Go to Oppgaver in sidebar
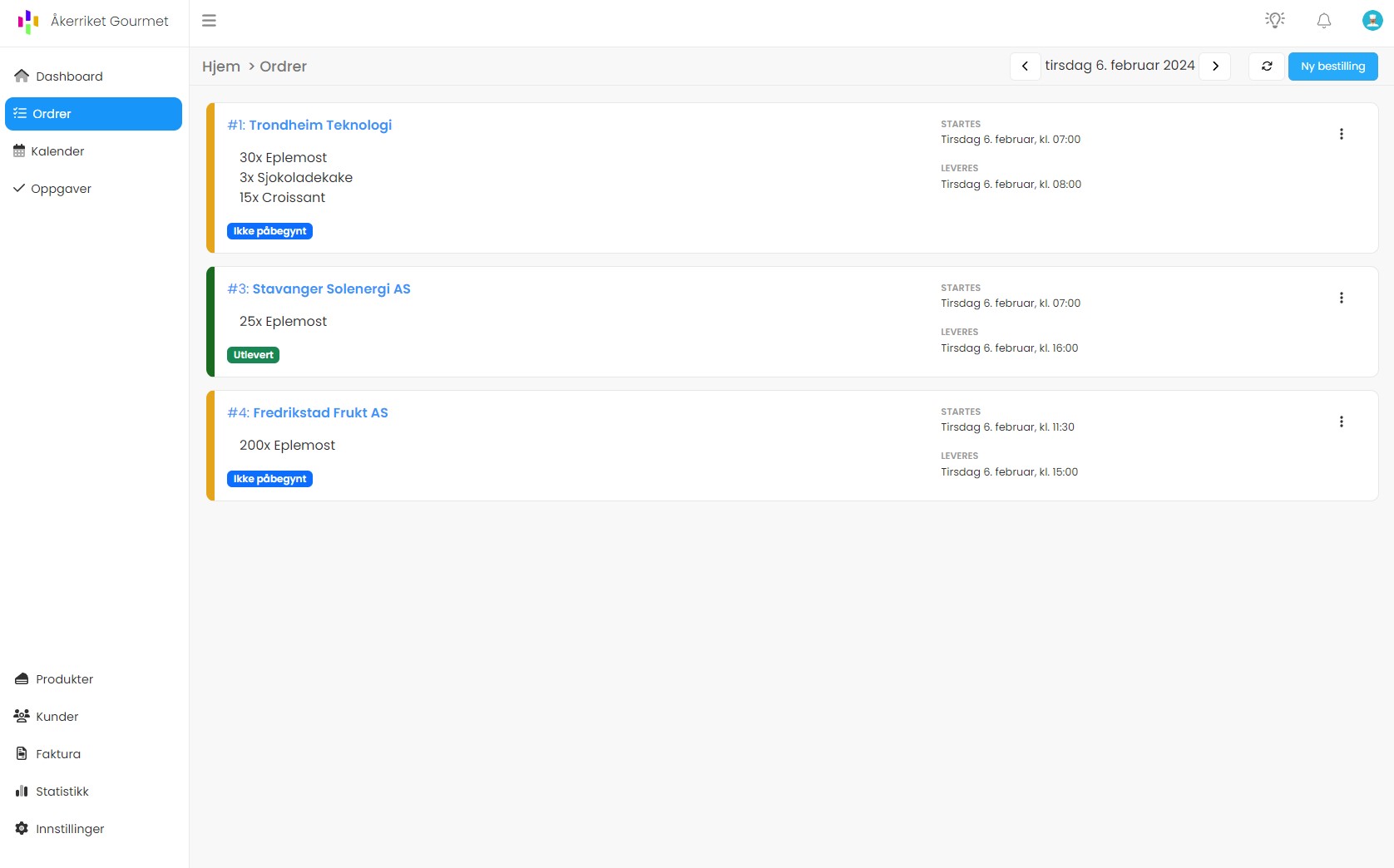Viewport: 1394px width, 868px height. [x=61, y=189]
